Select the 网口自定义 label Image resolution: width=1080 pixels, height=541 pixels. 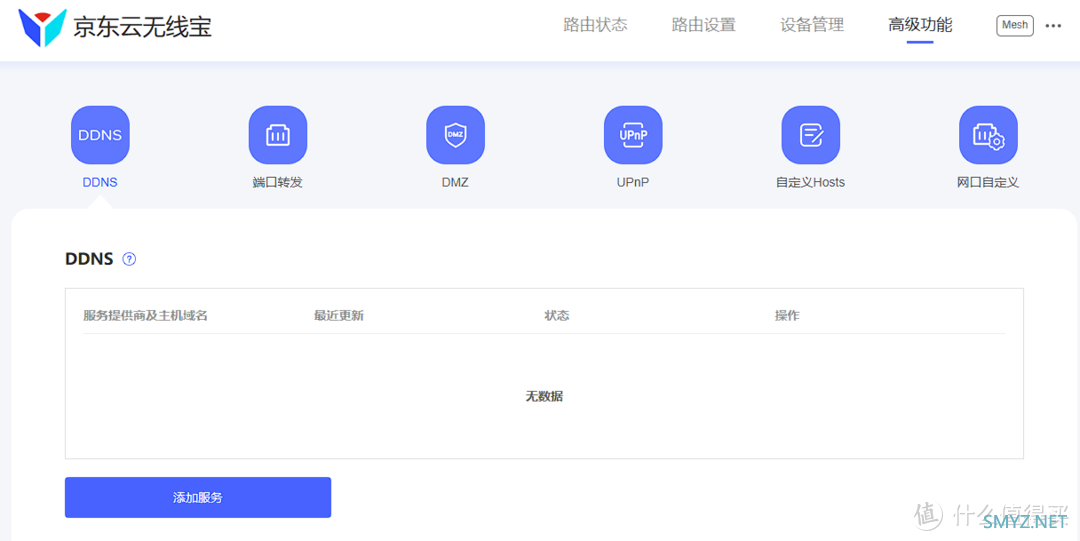pyautogui.click(x=988, y=183)
